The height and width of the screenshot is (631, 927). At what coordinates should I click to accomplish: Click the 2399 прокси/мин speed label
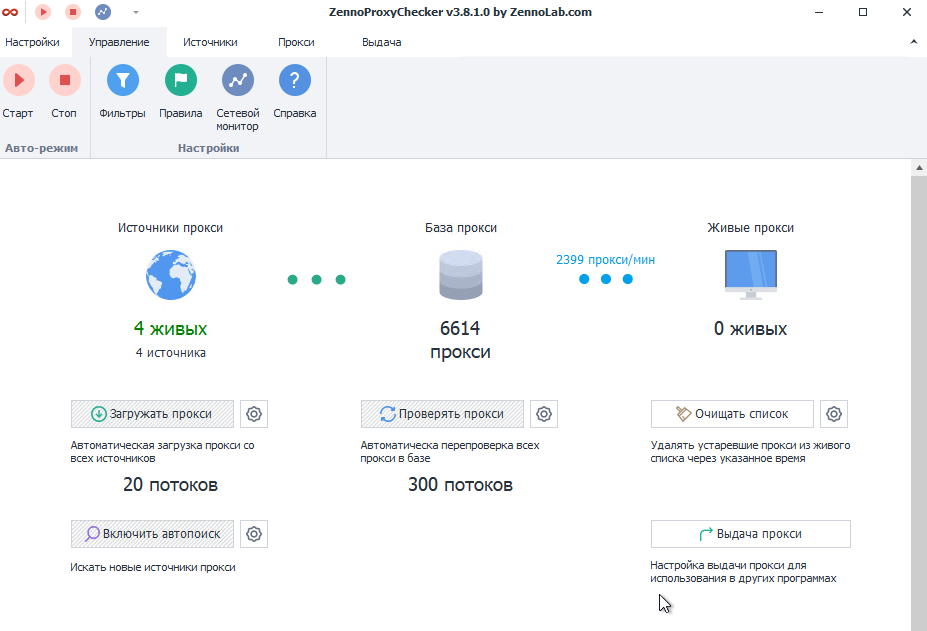pos(605,260)
